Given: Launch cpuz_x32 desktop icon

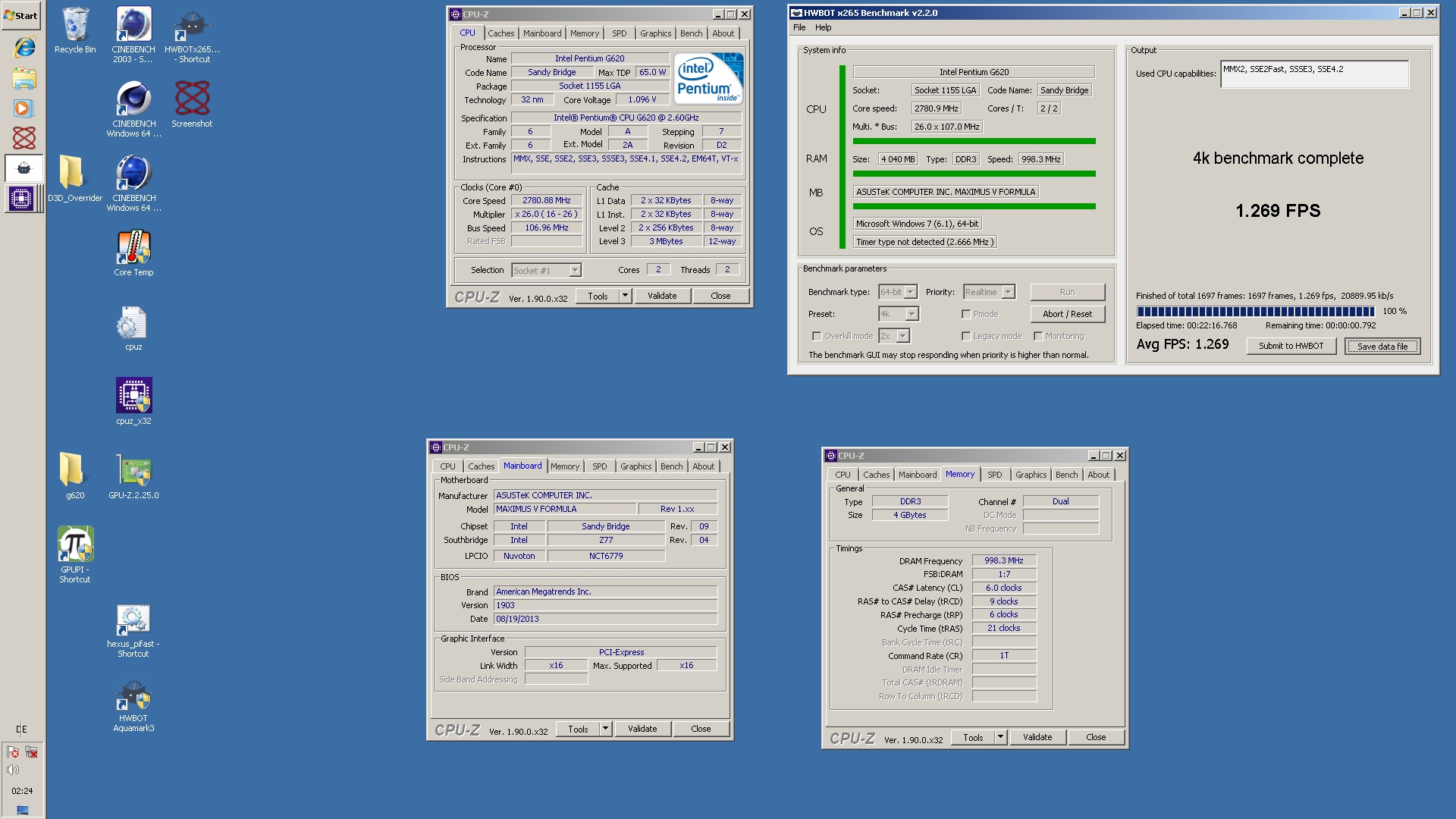Looking at the screenshot, I should [133, 401].
